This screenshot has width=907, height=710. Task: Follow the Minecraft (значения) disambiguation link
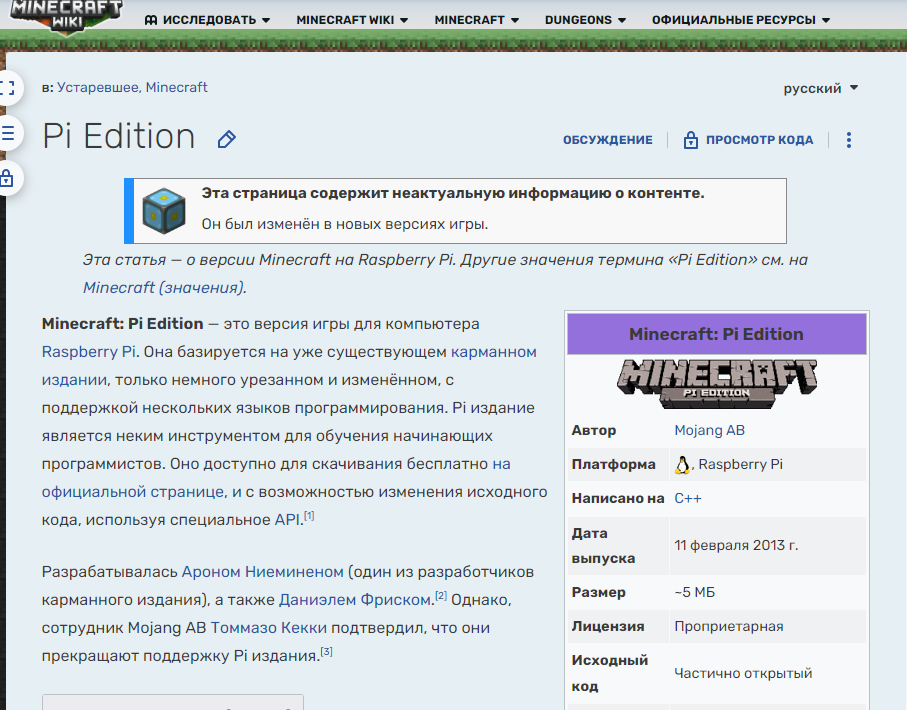coord(164,288)
